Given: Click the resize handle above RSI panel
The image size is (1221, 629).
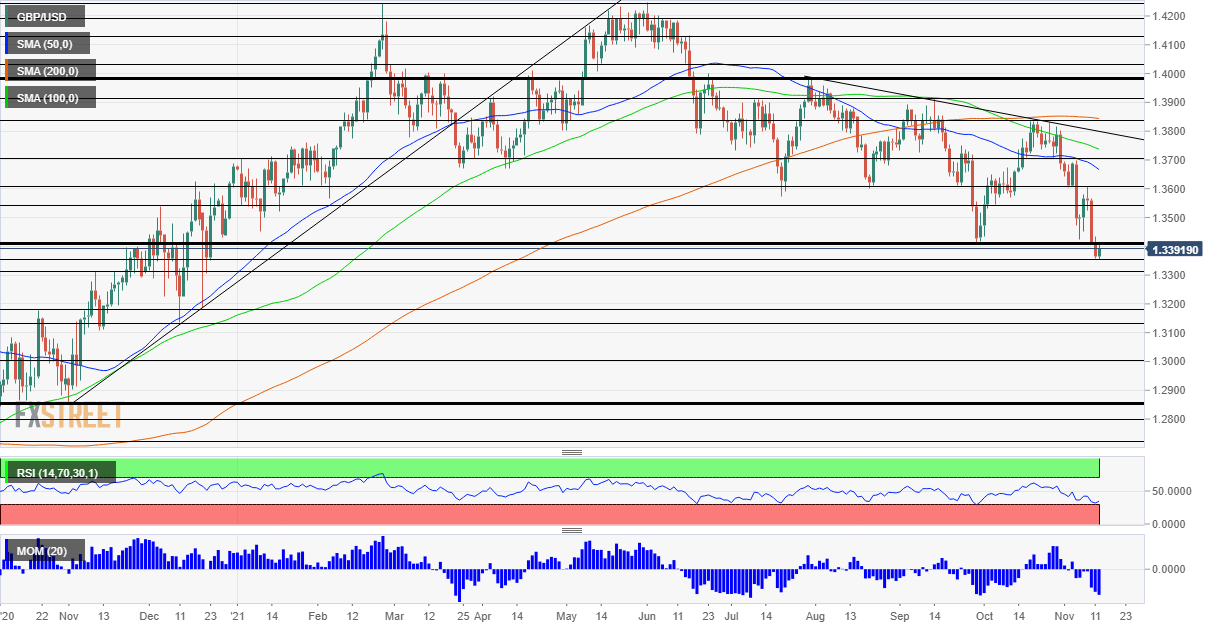Looking at the screenshot, I should point(572,452).
